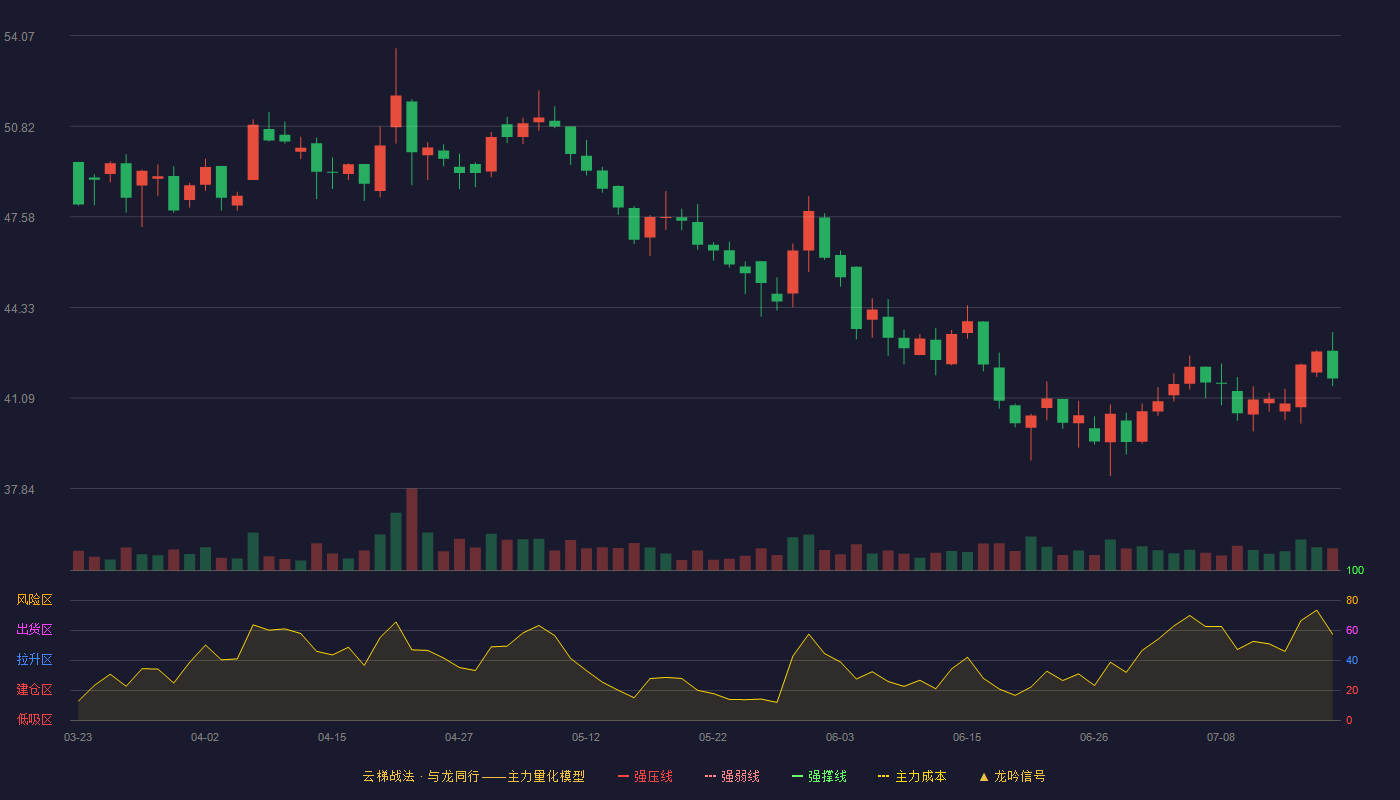
Task: Click the 41.09 price axis label
Action: pos(19,398)
